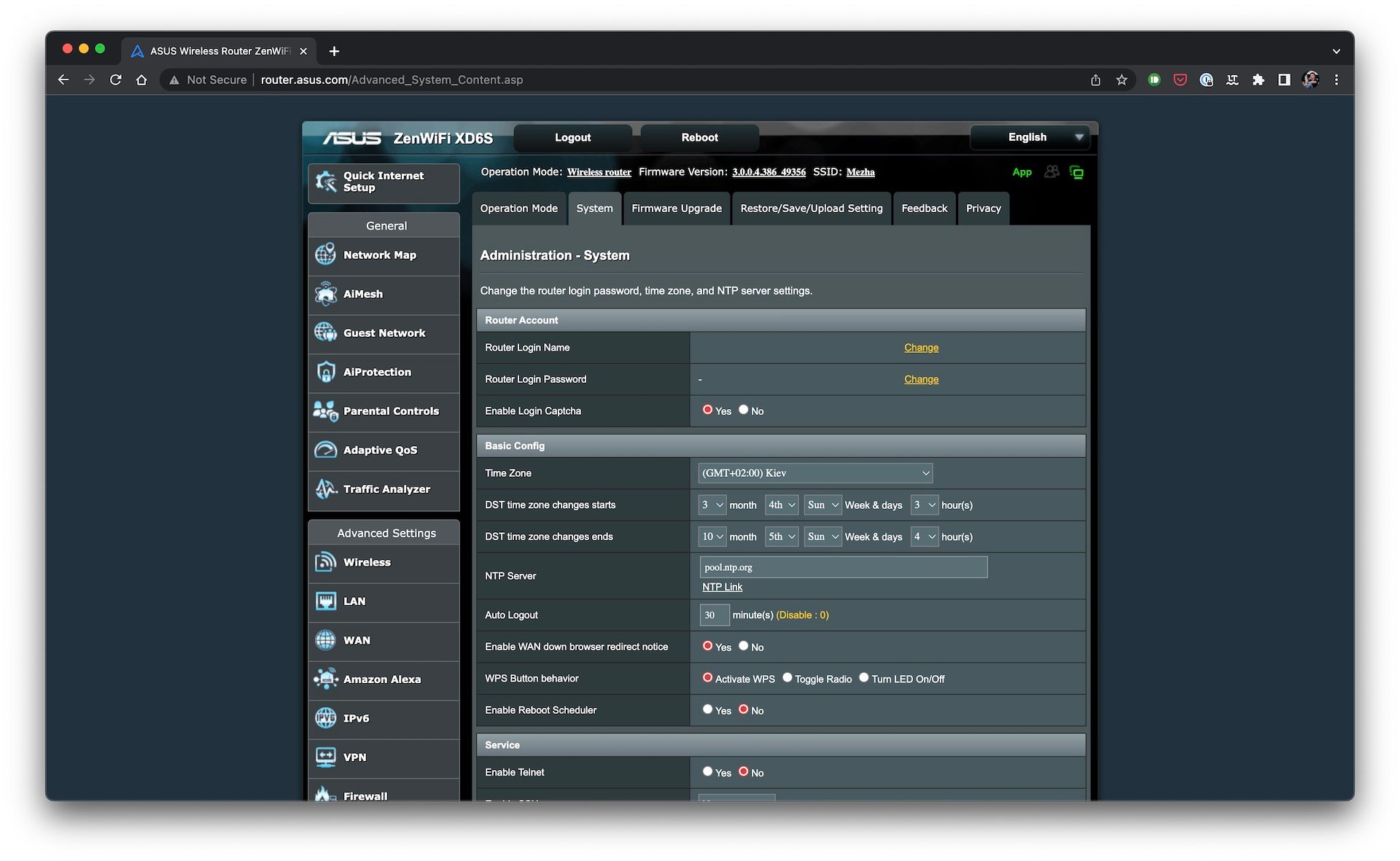Switch to Firmware Upgrade tab

[x=676, y=207]
